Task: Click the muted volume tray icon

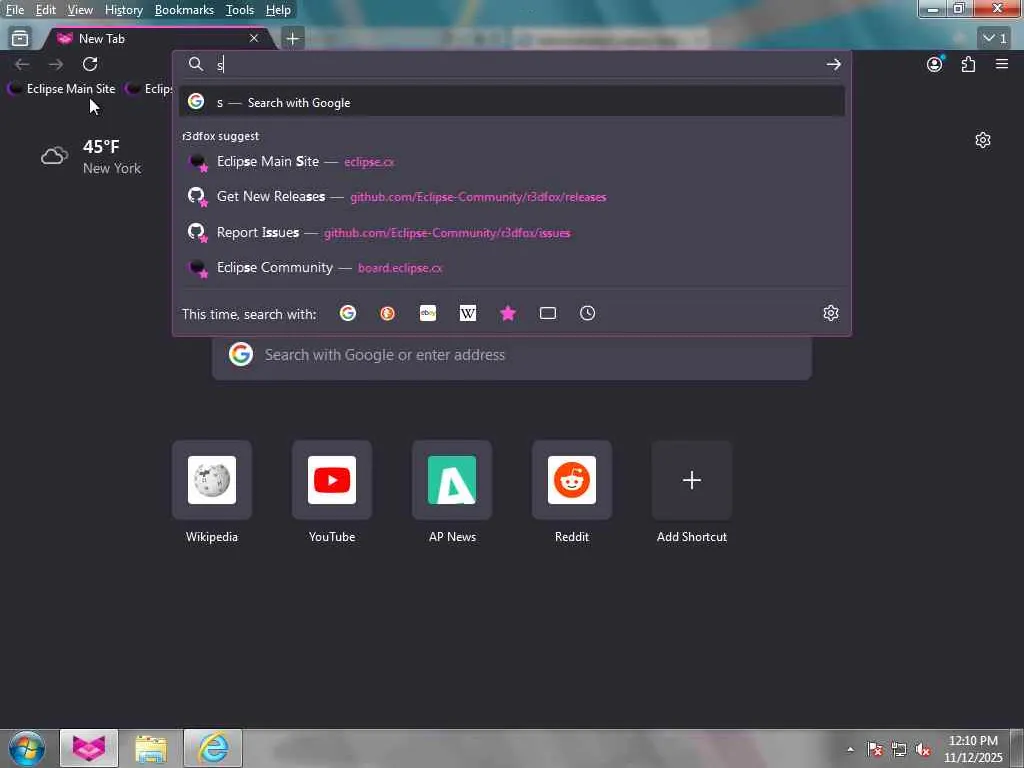Action: point(922,749)
